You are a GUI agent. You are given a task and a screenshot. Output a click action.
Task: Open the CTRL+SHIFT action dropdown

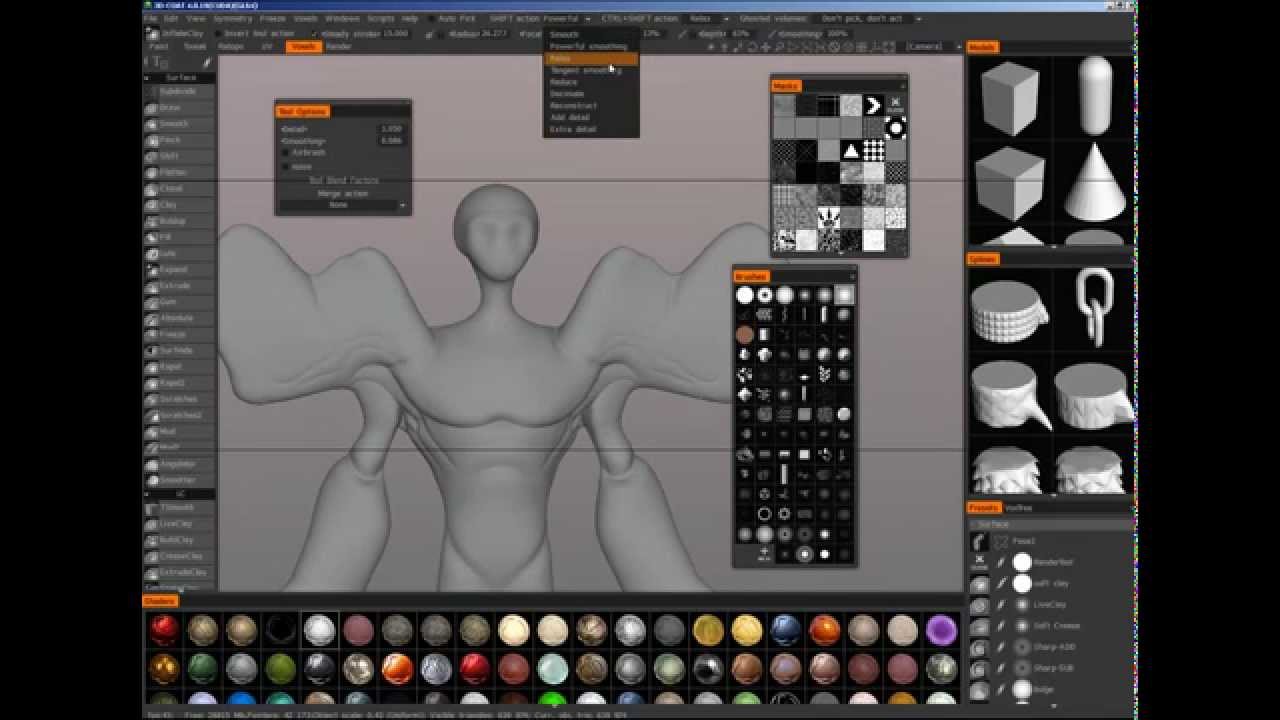[708, 19]
